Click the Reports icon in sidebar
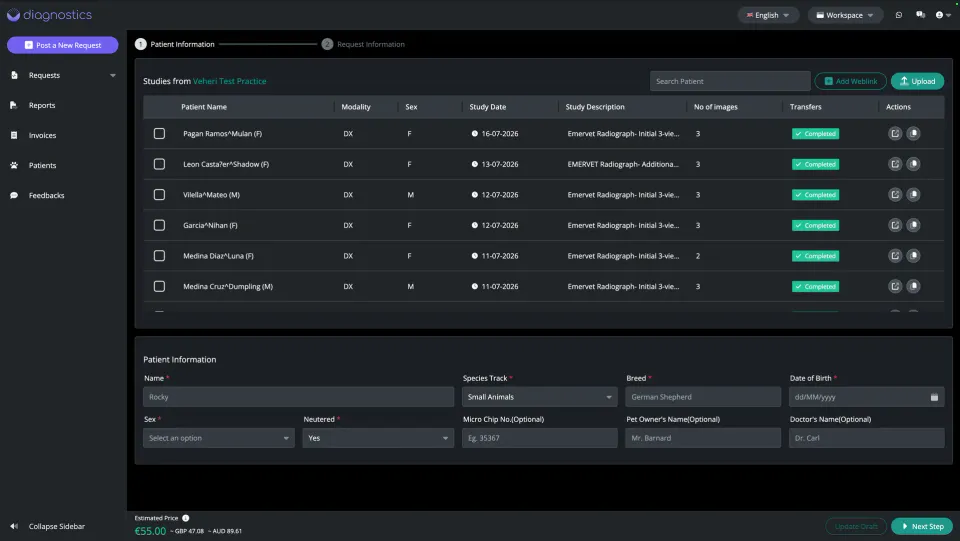 [x=13, y=105]
